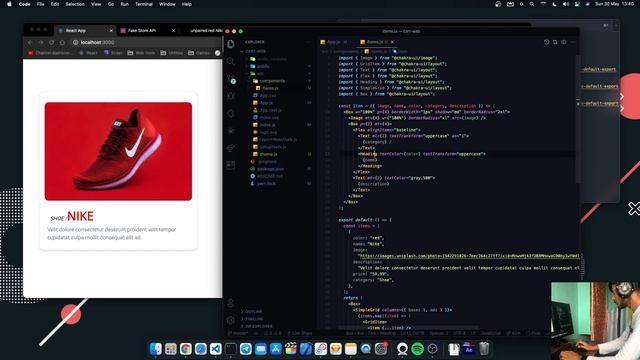
Task: Click the browser forward arrow
Action: coord(41,42)
